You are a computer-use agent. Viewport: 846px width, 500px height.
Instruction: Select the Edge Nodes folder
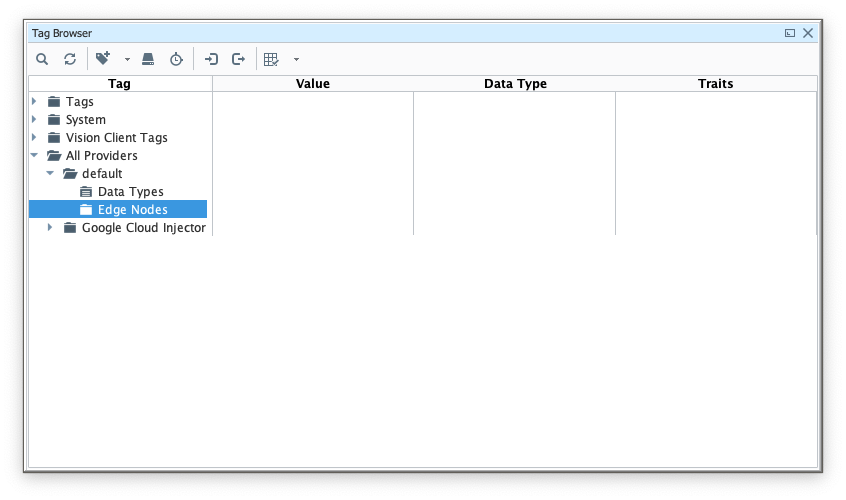click(132, 209)
